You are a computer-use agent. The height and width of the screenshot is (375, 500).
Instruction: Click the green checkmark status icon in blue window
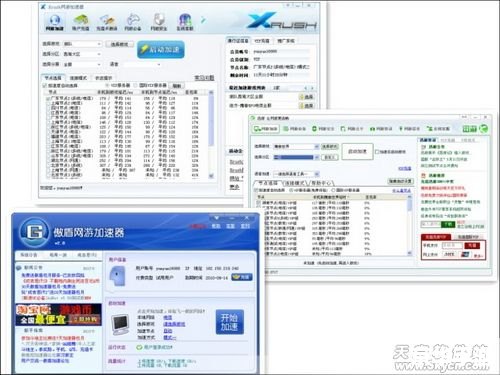pyautogui.click(x=139, y=347)
